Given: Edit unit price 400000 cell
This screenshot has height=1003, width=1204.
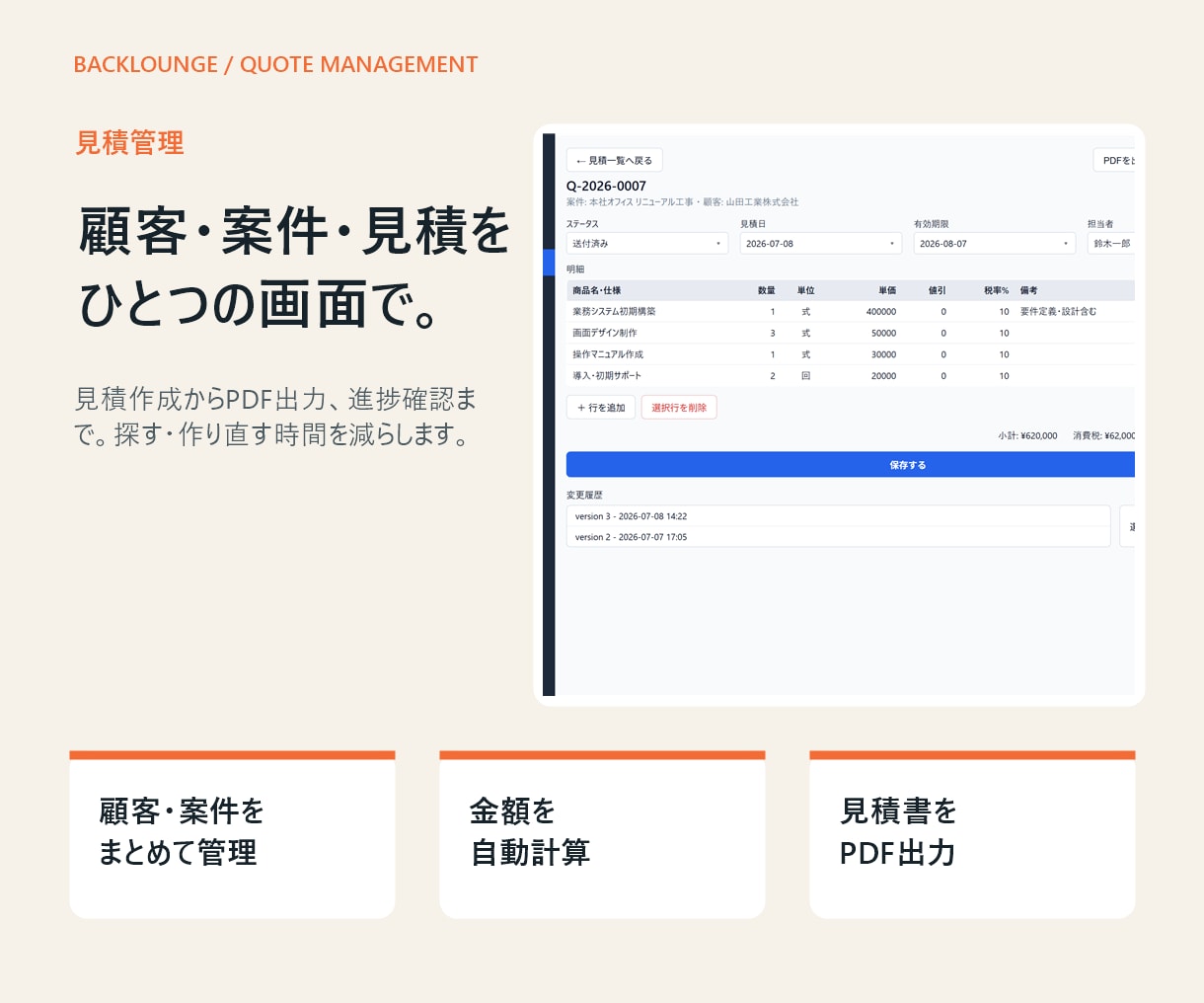Looking at the screenshot, I should tap(881, 312).
